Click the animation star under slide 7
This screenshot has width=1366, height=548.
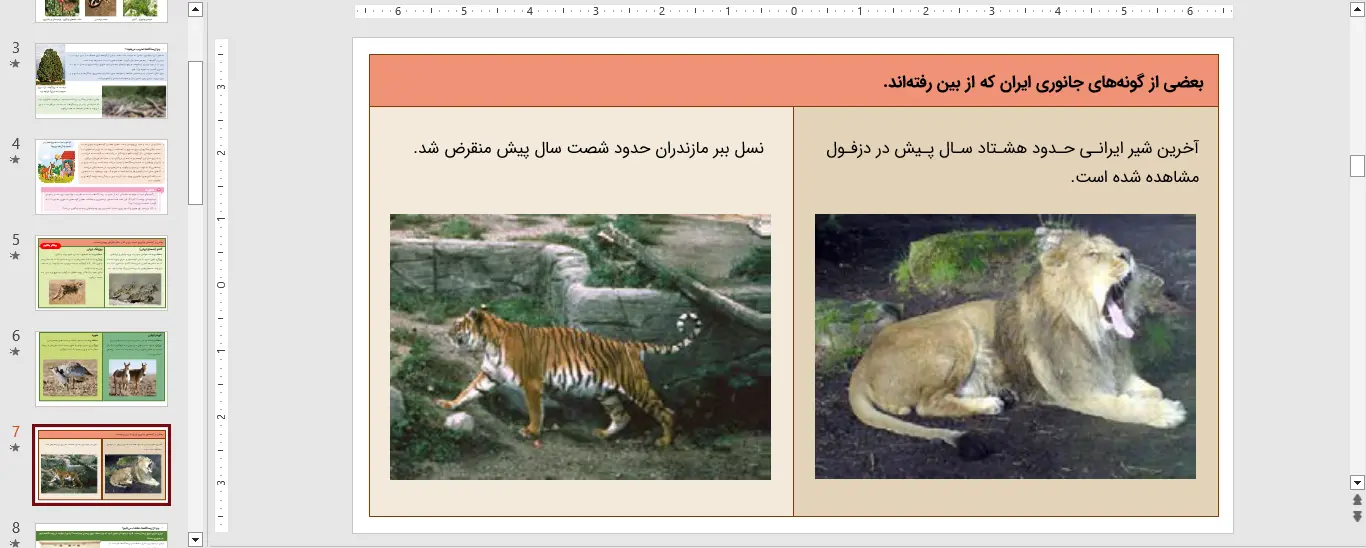(15, 448)
